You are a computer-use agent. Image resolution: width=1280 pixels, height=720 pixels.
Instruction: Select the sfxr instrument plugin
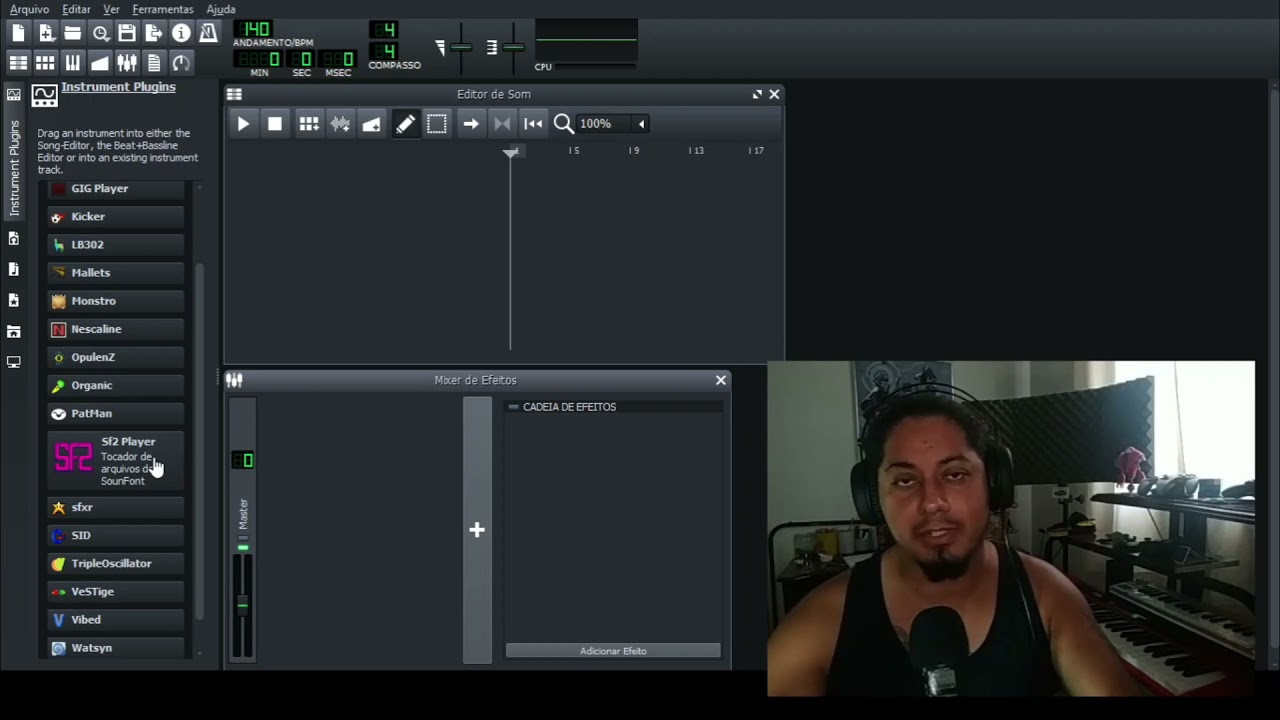116,507
